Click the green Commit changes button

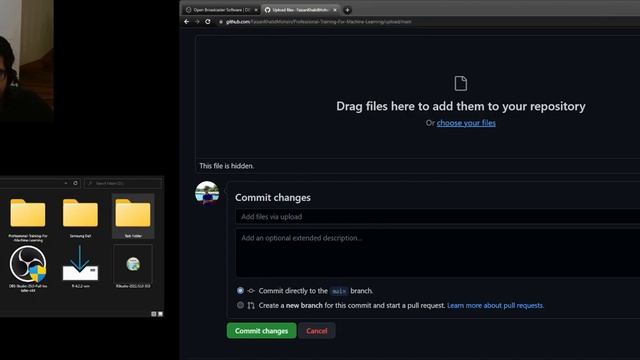262,331
